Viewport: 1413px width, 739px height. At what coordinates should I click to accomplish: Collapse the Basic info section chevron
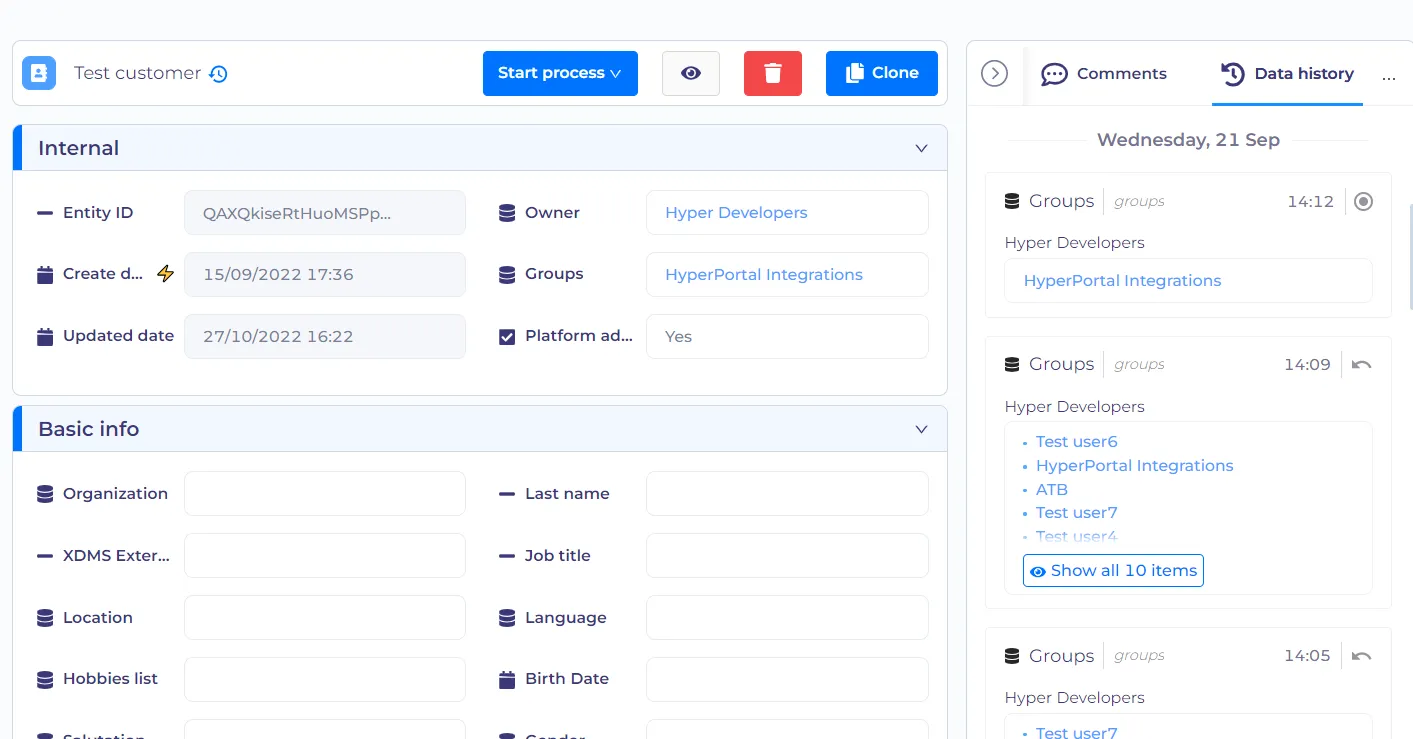point(922,429)
